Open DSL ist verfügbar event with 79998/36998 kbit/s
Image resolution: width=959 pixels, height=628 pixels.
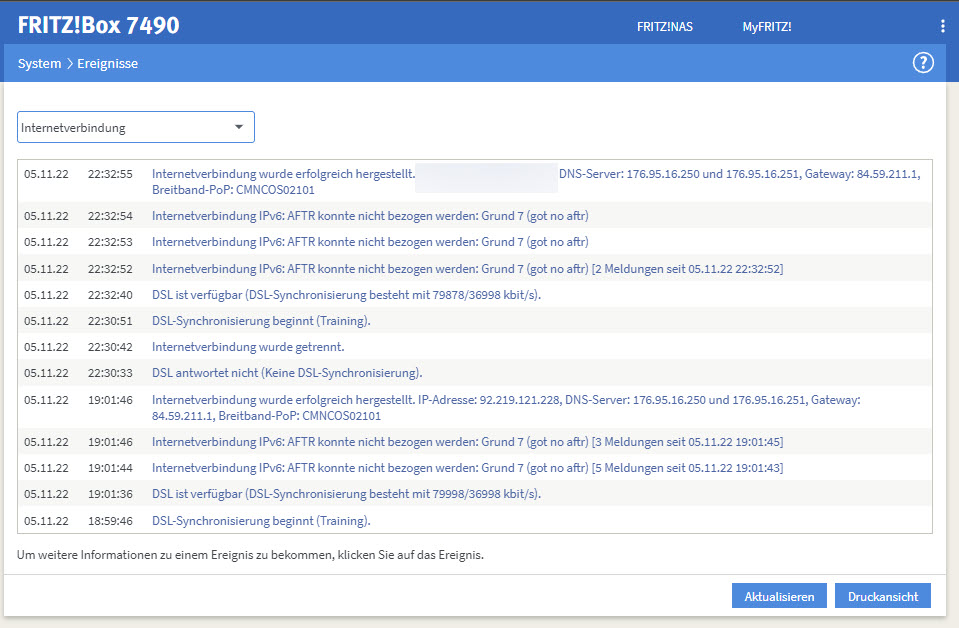coord(475,494)
